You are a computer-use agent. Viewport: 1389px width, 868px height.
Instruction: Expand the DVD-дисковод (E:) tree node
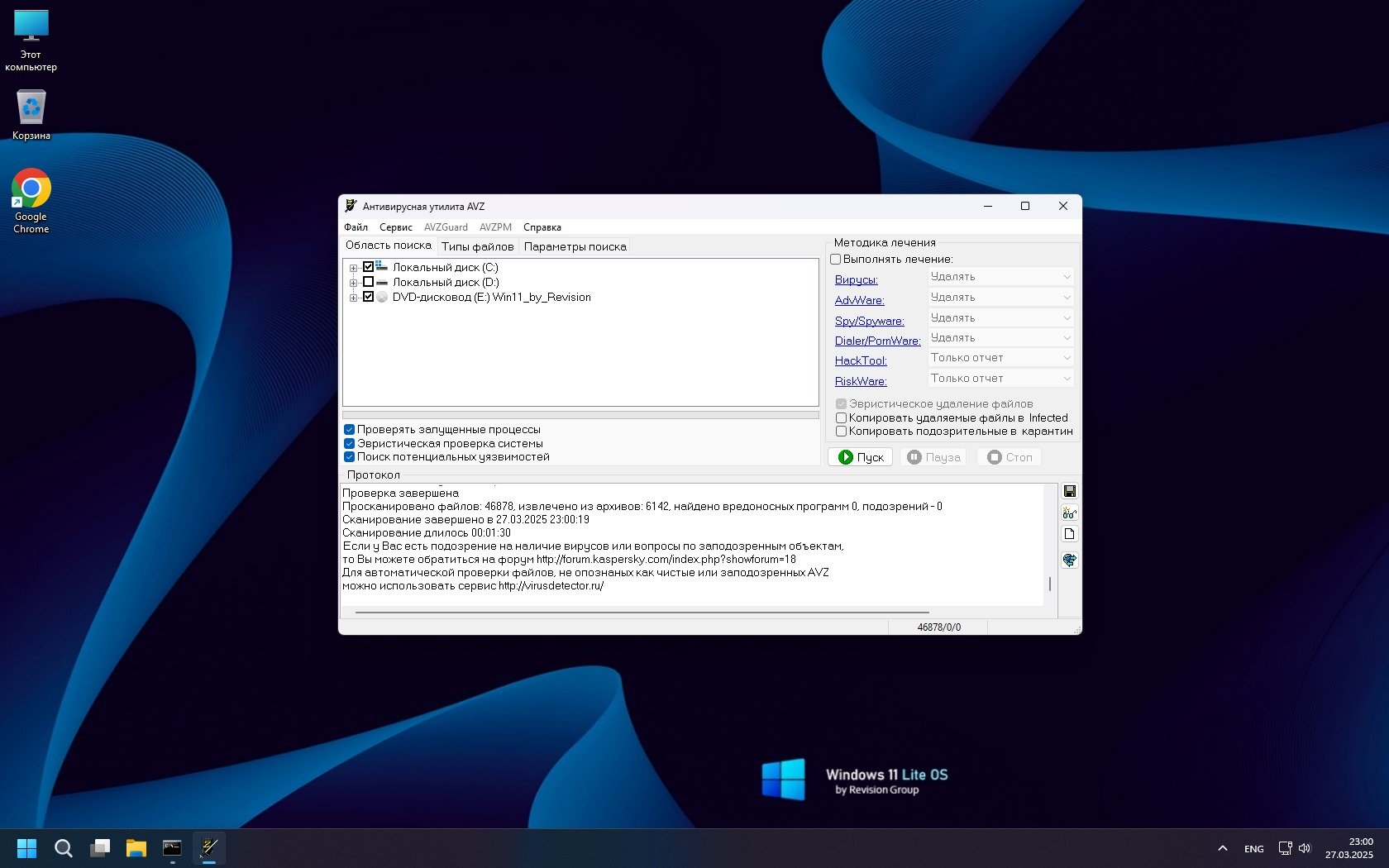[353, 298]
